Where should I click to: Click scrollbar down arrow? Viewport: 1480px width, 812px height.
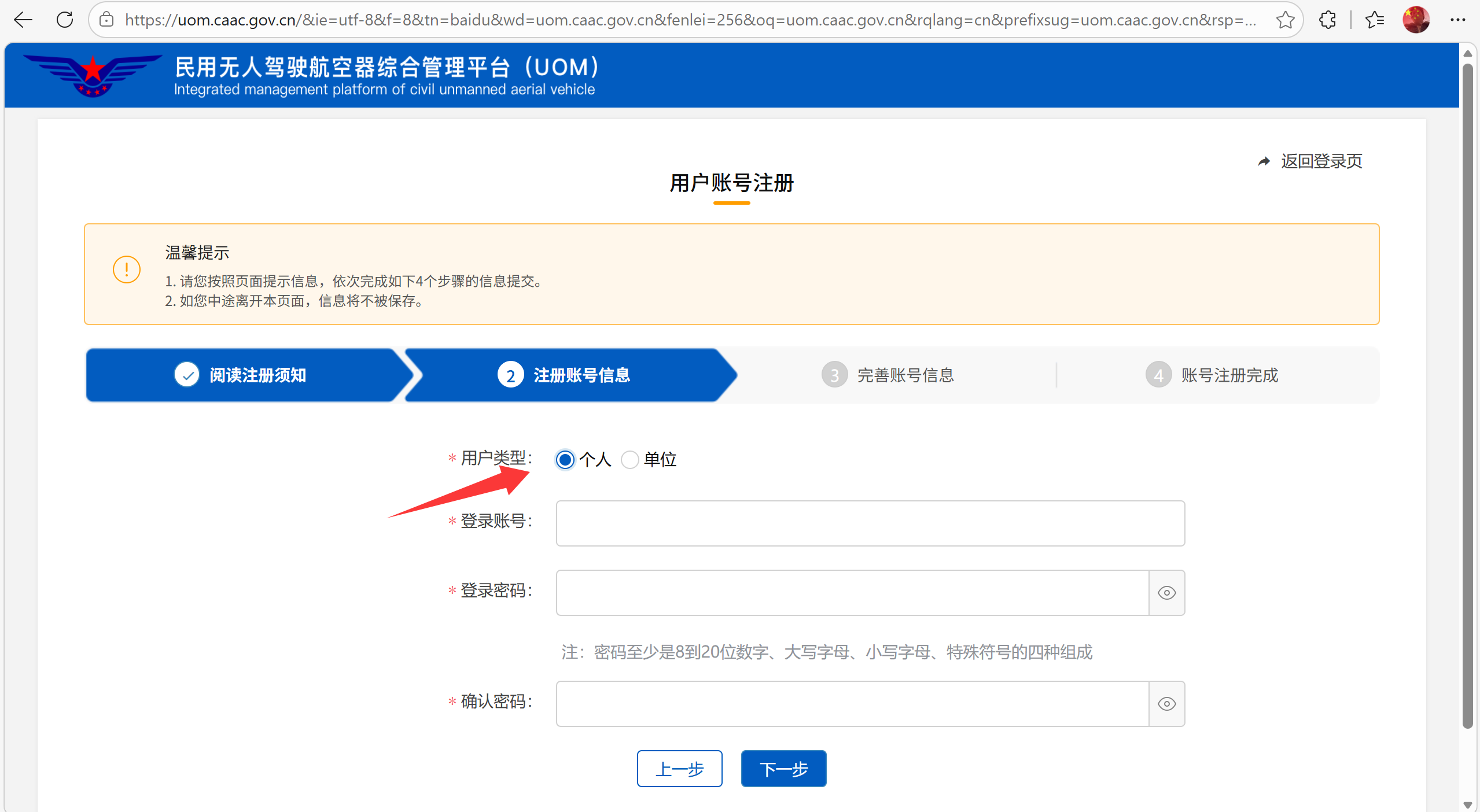[1467, 804]
